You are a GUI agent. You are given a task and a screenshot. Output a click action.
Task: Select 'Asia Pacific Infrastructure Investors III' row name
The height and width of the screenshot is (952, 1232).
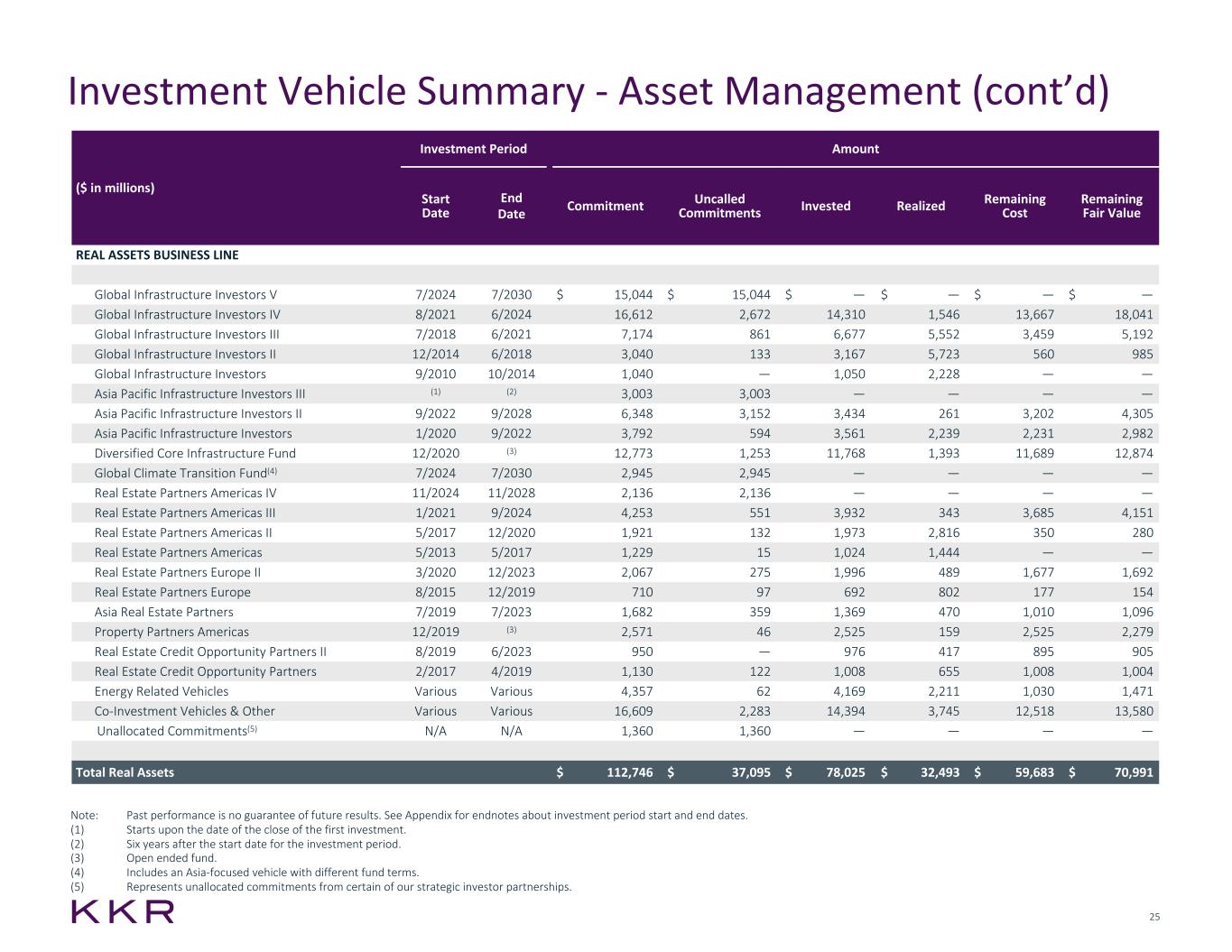point(199,393)
